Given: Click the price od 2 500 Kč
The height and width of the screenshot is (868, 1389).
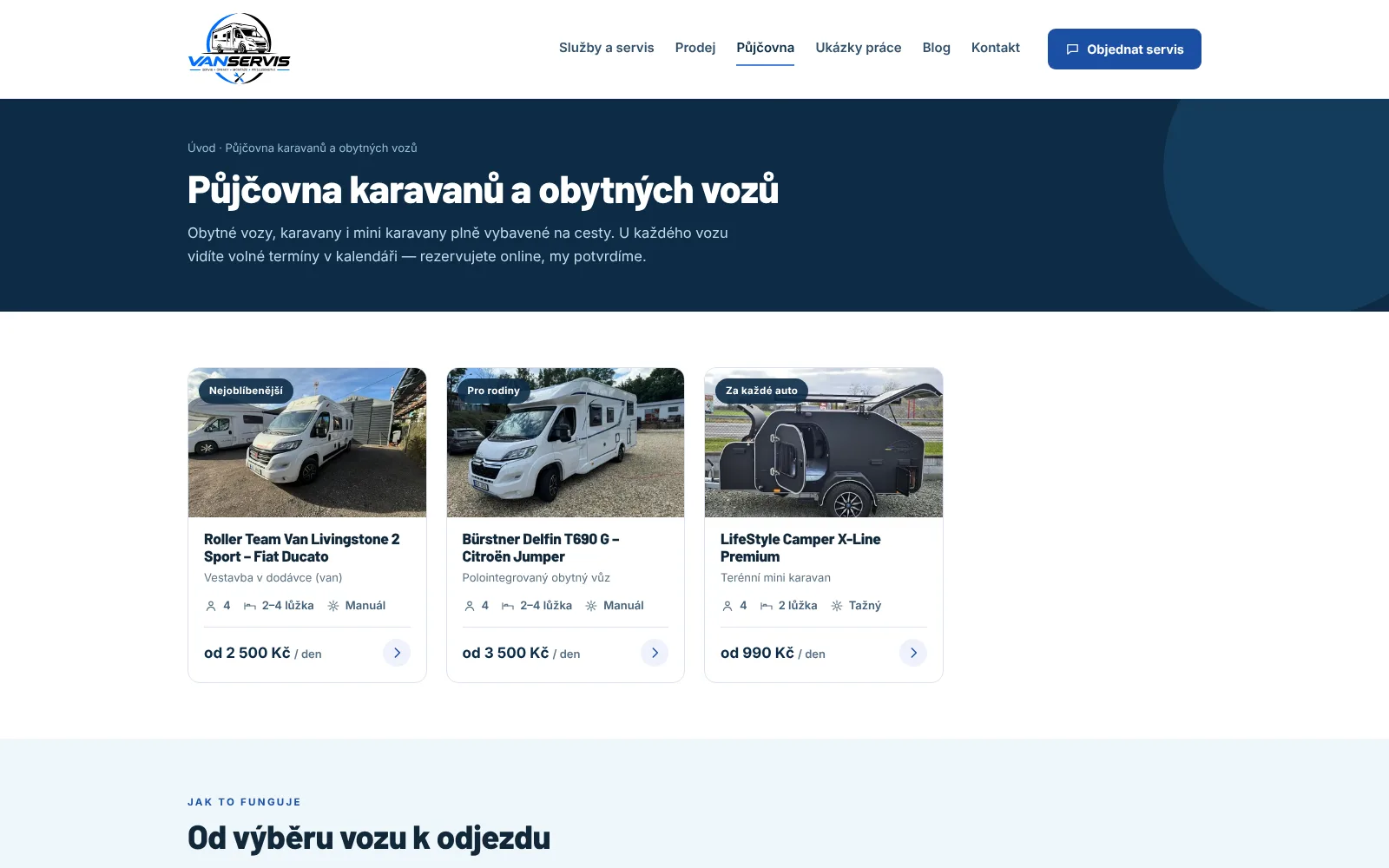Looking at the screenshot, I should tap(247, 653).
